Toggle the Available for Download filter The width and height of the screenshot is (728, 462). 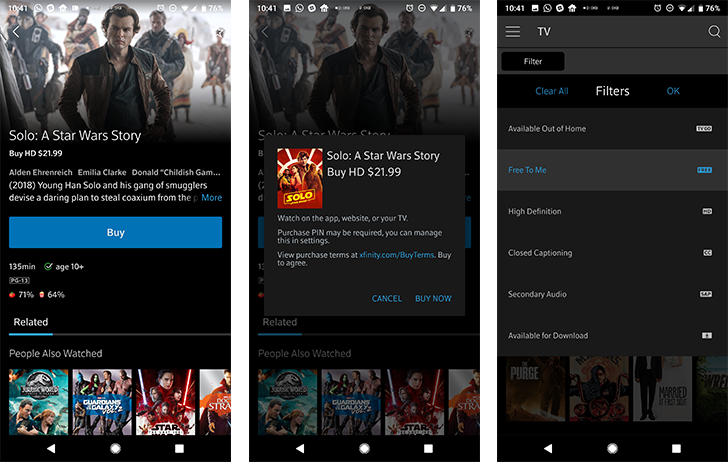(612, 335)
